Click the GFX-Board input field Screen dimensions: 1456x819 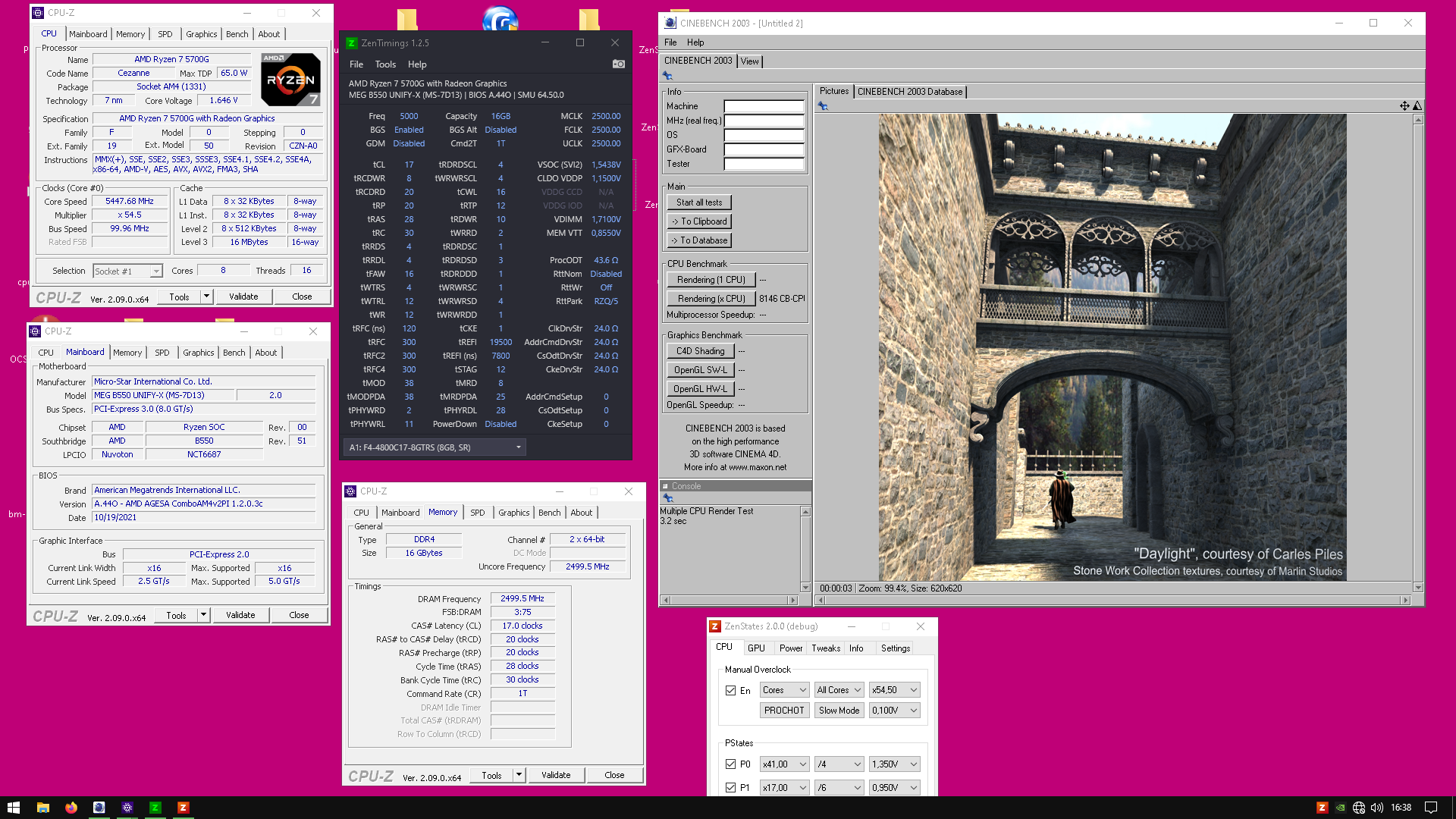[764, 149]
